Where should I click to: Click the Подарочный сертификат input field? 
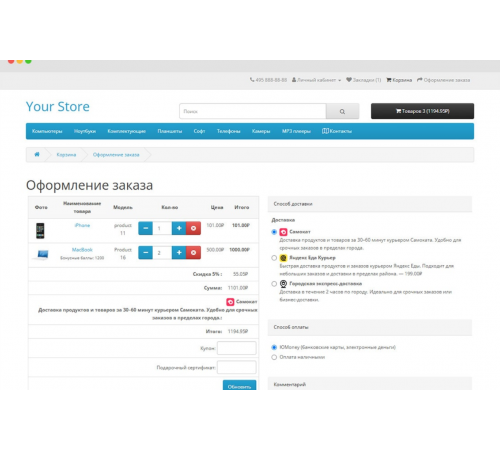coord(237,367)
